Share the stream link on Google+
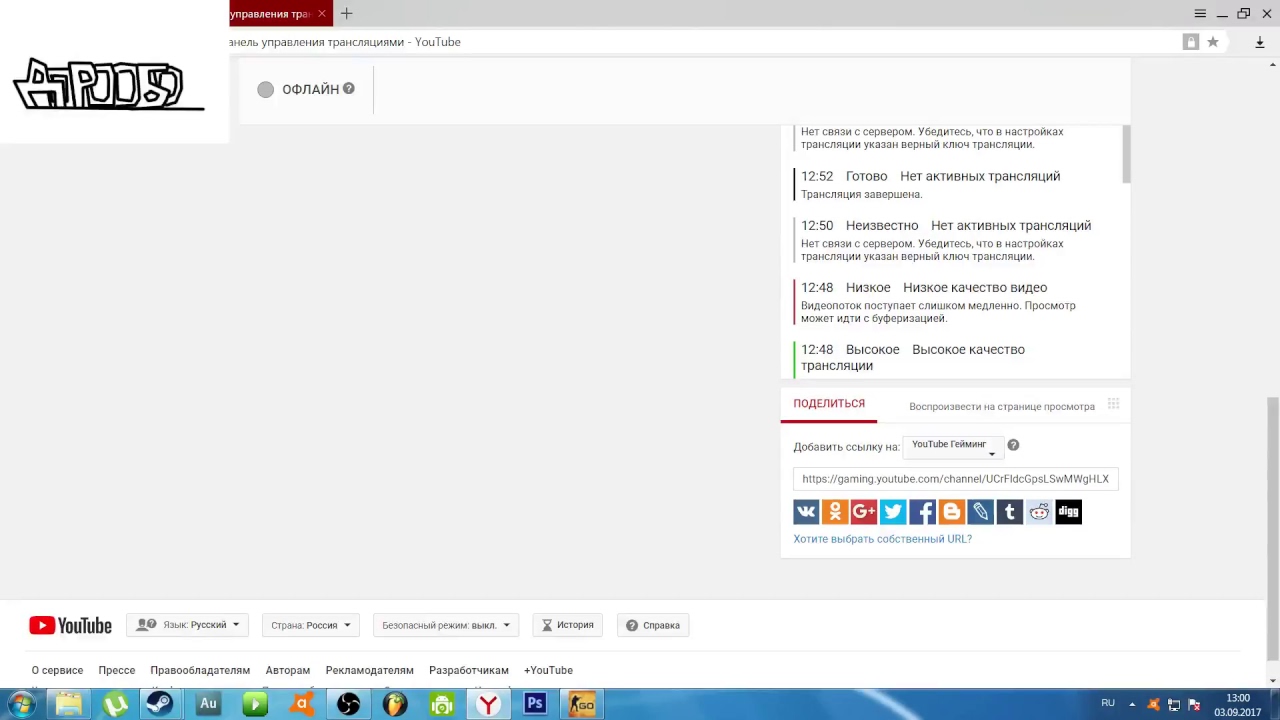The width and height of the screenshot is (1280, 720). [864, 512]
